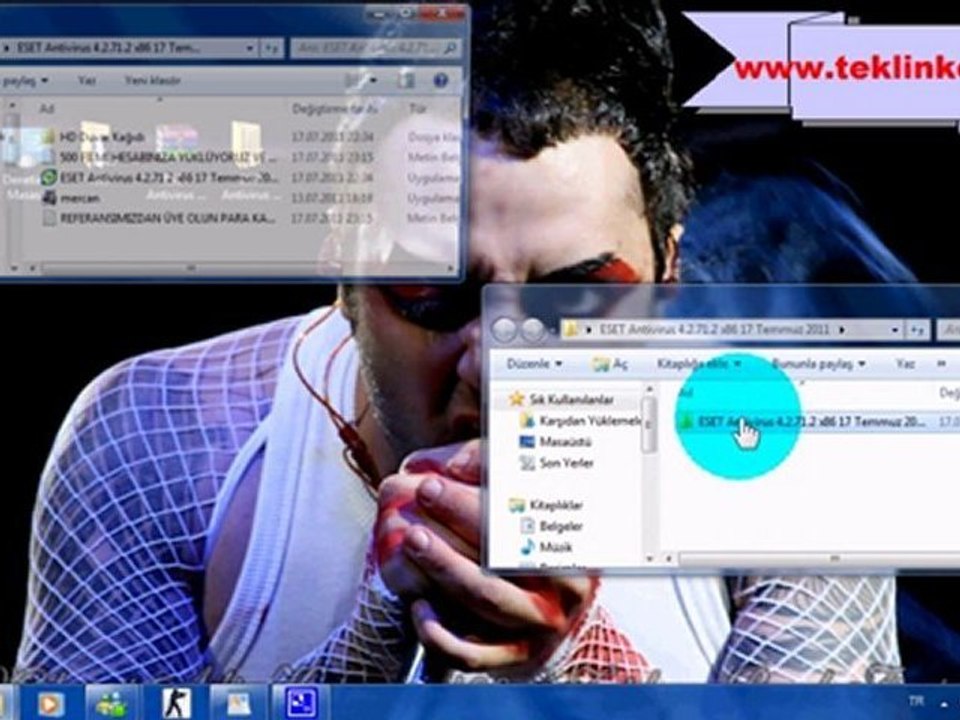Image resolution: width=960 pixels, height=720 pixels.
Task: Open Help in the back Explorer window
Action: (440, 80)
